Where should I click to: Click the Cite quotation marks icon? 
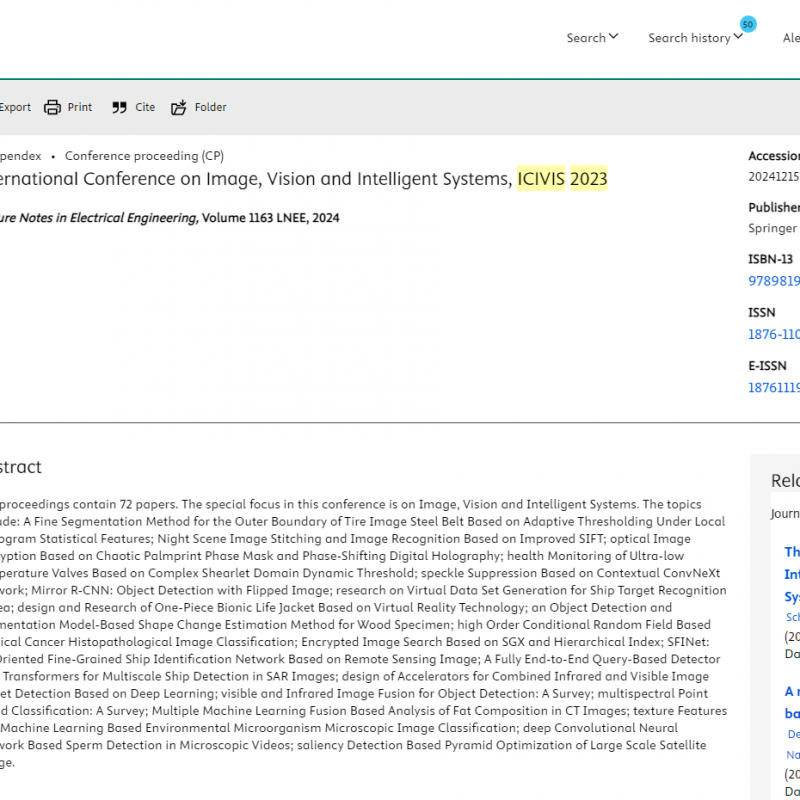pyautogui.click(x=120, y=107)
